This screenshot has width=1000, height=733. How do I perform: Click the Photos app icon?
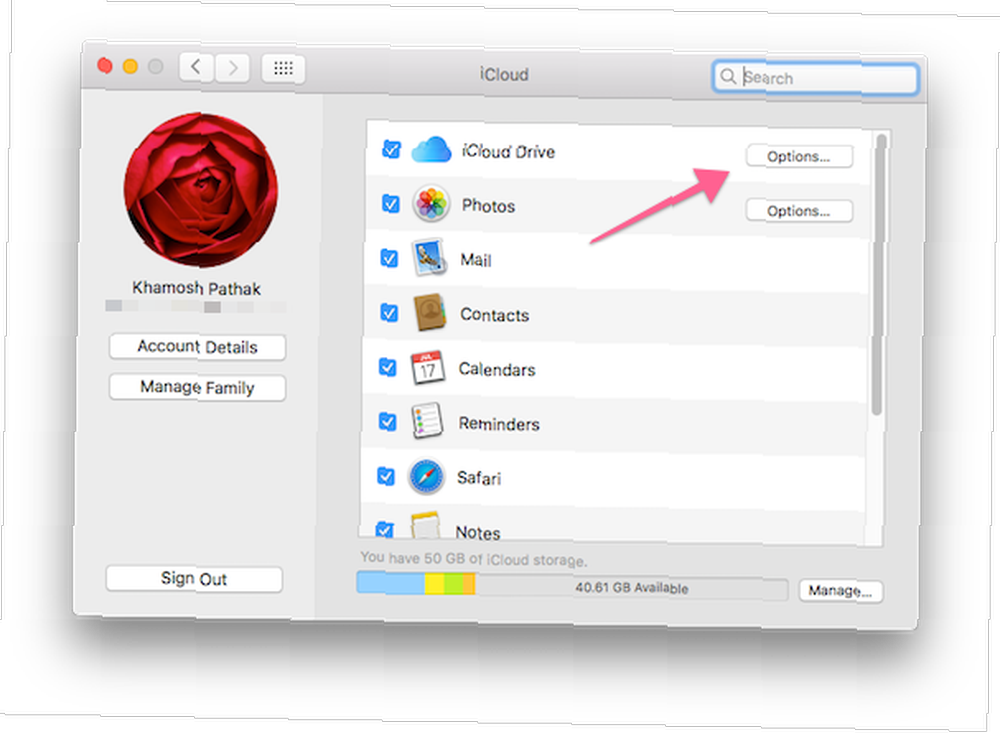(x=430, y=204)
